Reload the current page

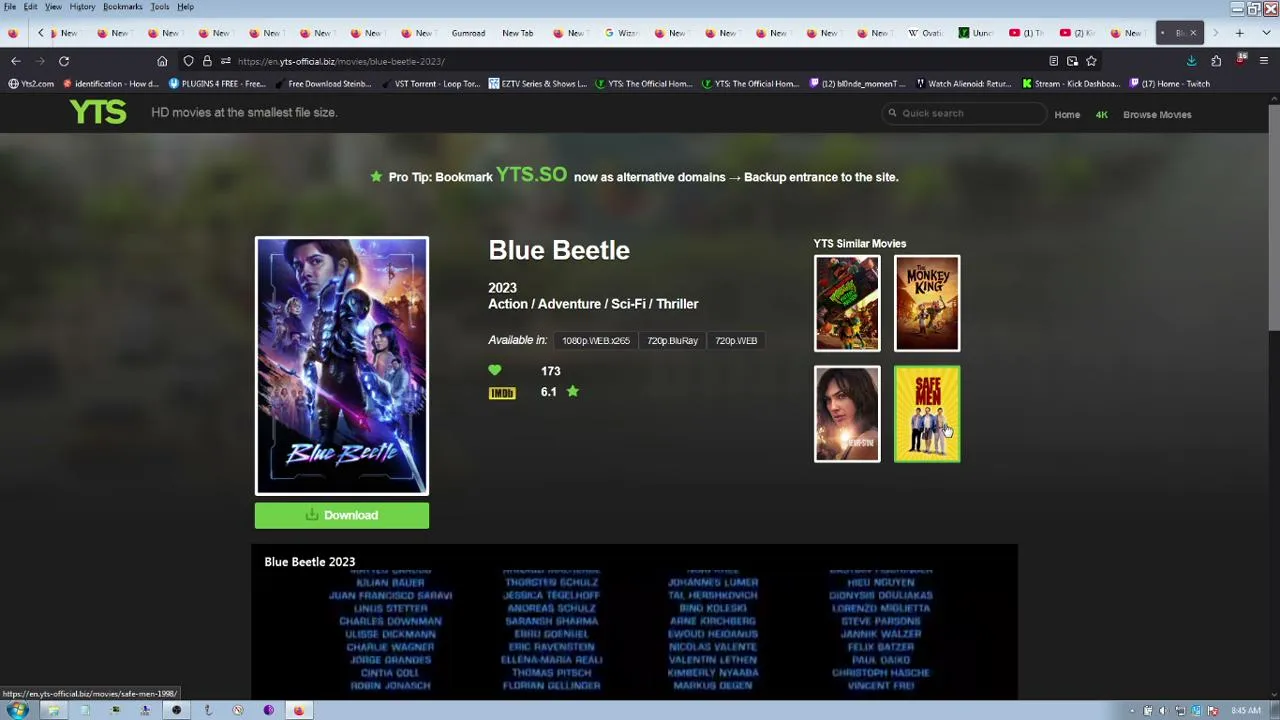tap(64, 61)
